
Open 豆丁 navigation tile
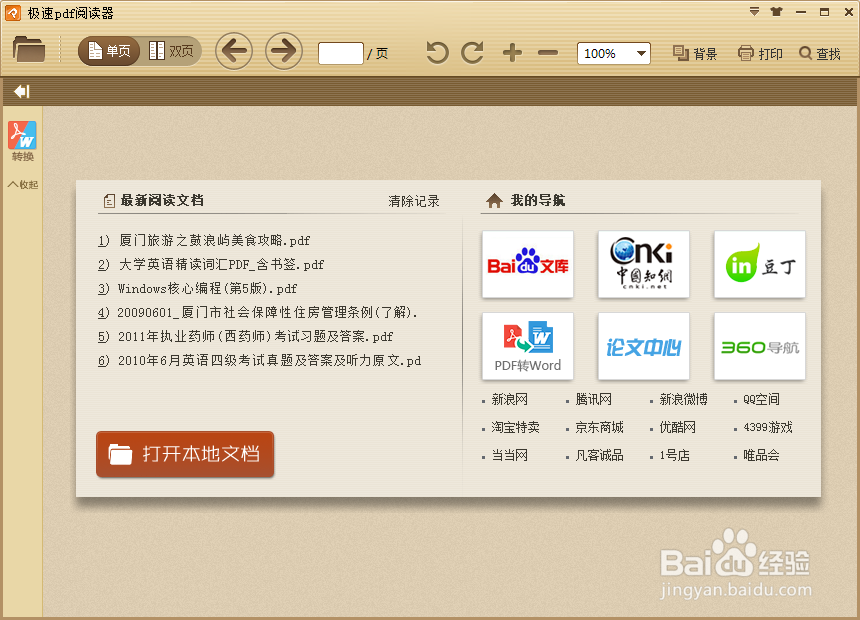click(760, 264)
